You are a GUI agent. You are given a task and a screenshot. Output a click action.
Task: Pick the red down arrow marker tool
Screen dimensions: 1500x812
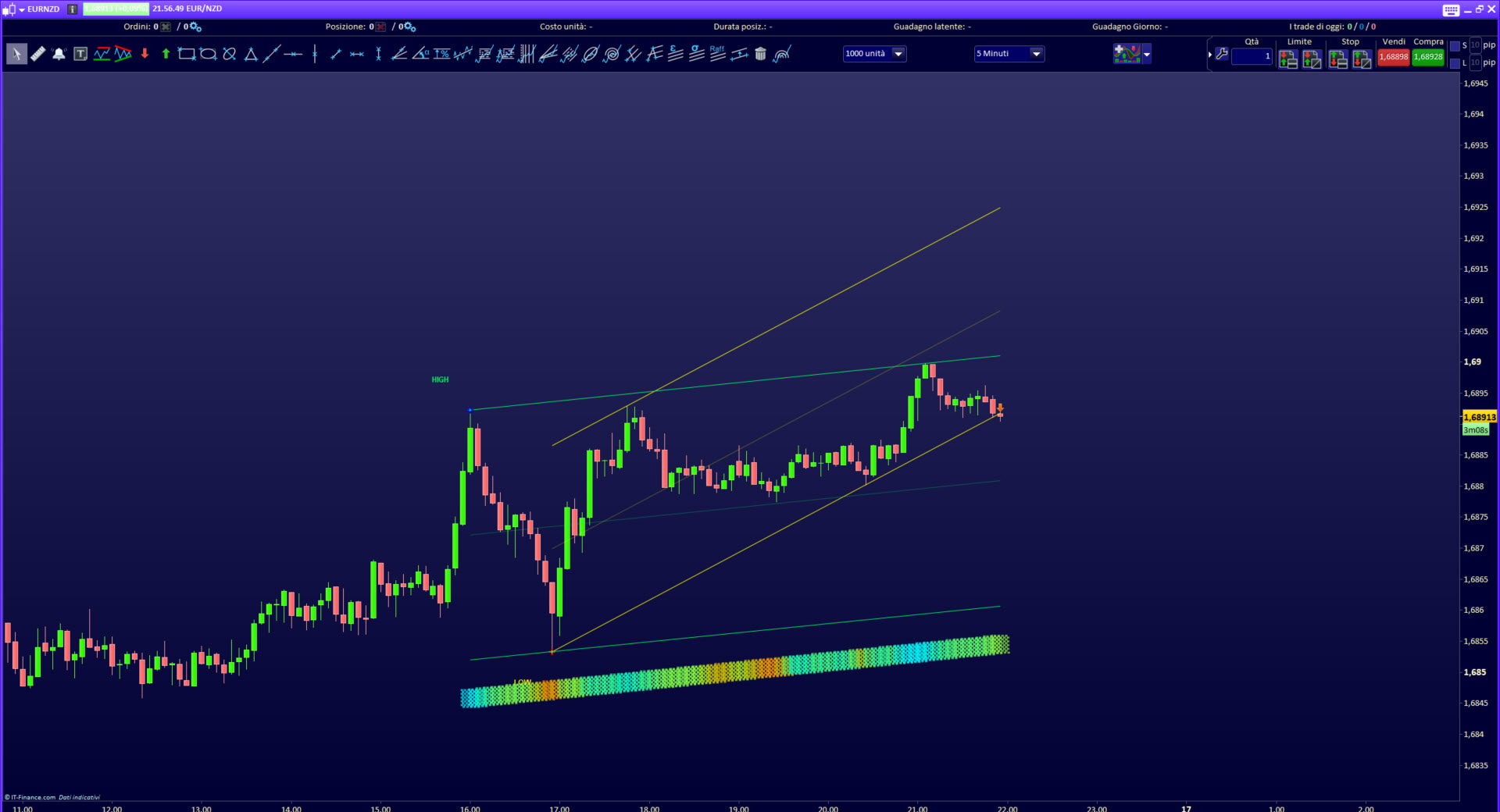[x=145, y=54]
